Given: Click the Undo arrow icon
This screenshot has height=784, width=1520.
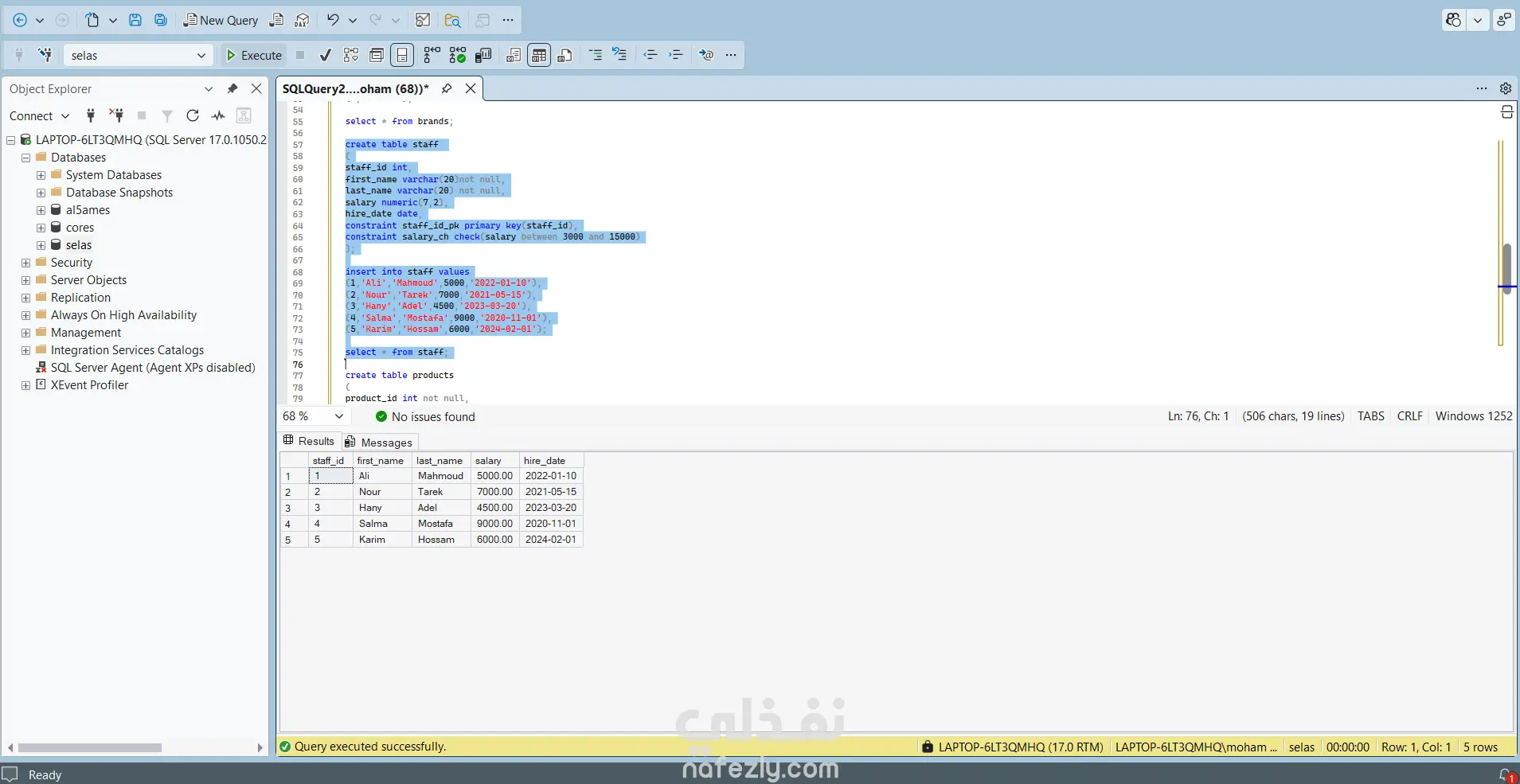Looking at the screenshot, I should (333, 20).
